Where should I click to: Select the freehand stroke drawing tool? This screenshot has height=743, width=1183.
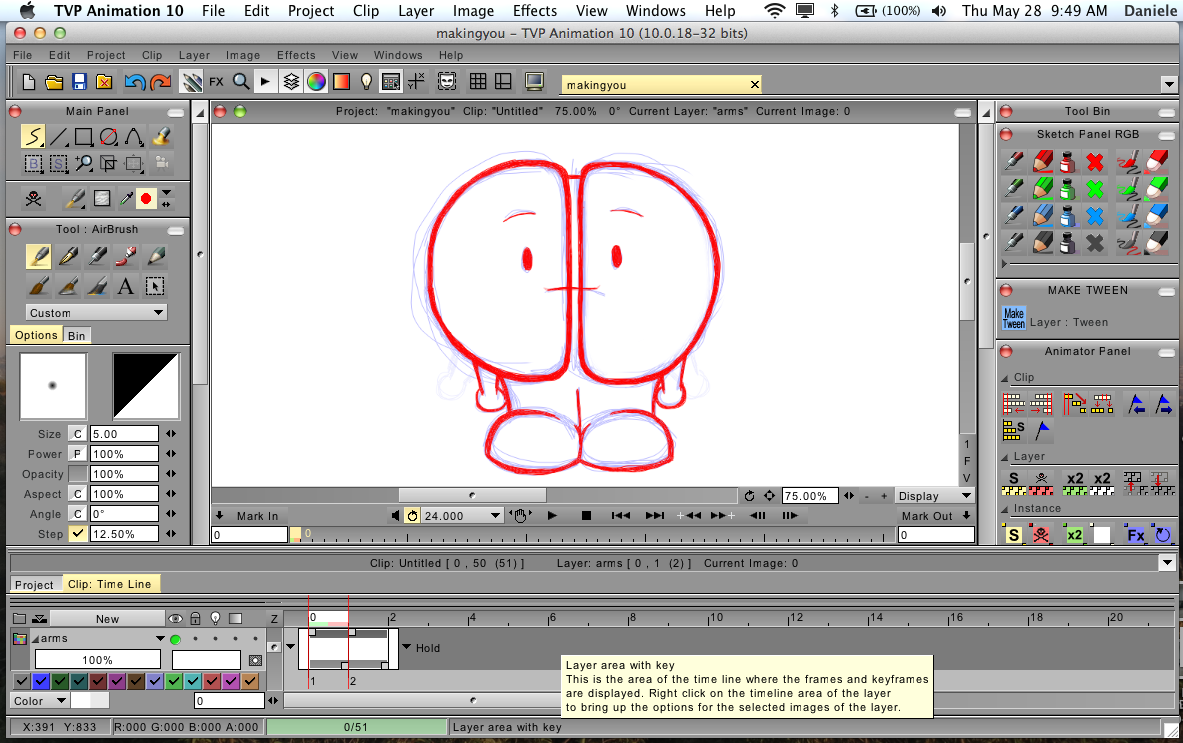pyautogui.click(x=33, y=137)
